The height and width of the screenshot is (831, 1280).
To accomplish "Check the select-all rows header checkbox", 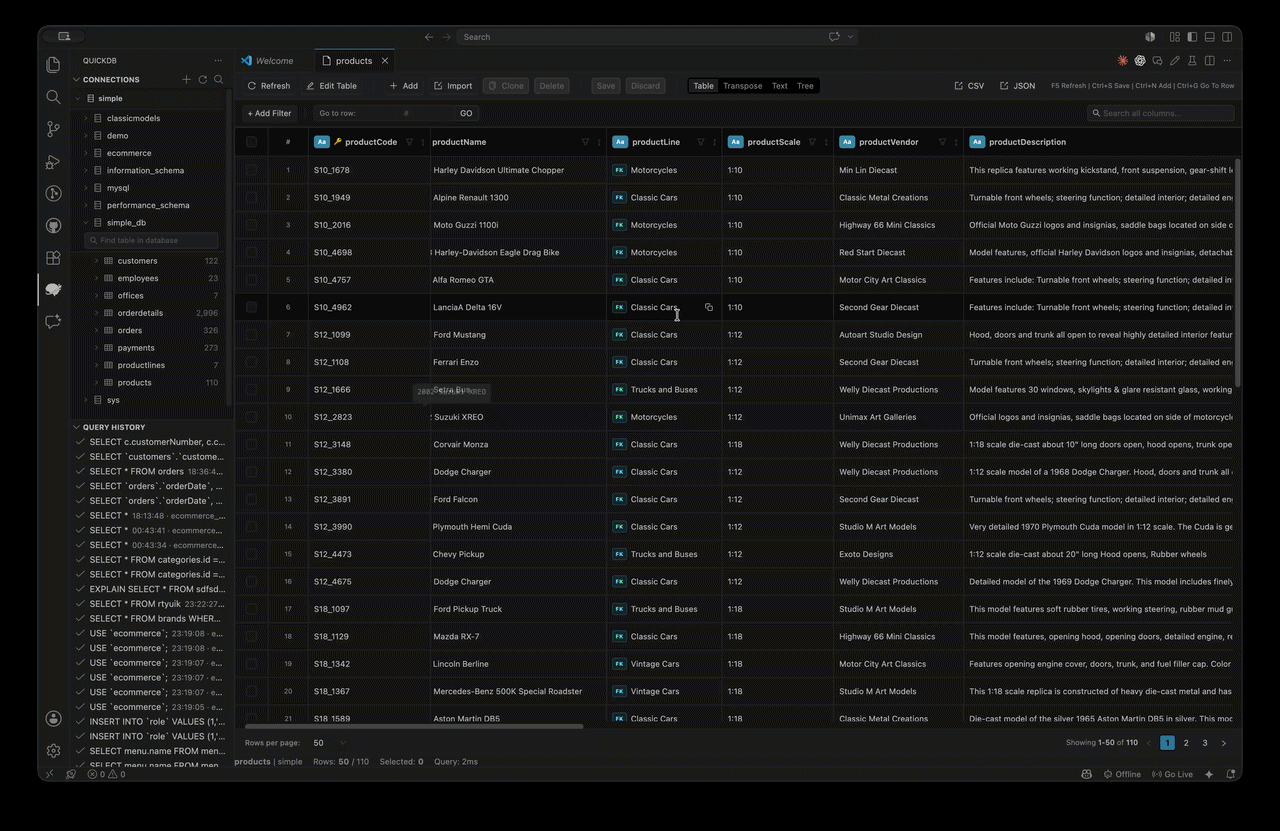I will click(251, 142).
